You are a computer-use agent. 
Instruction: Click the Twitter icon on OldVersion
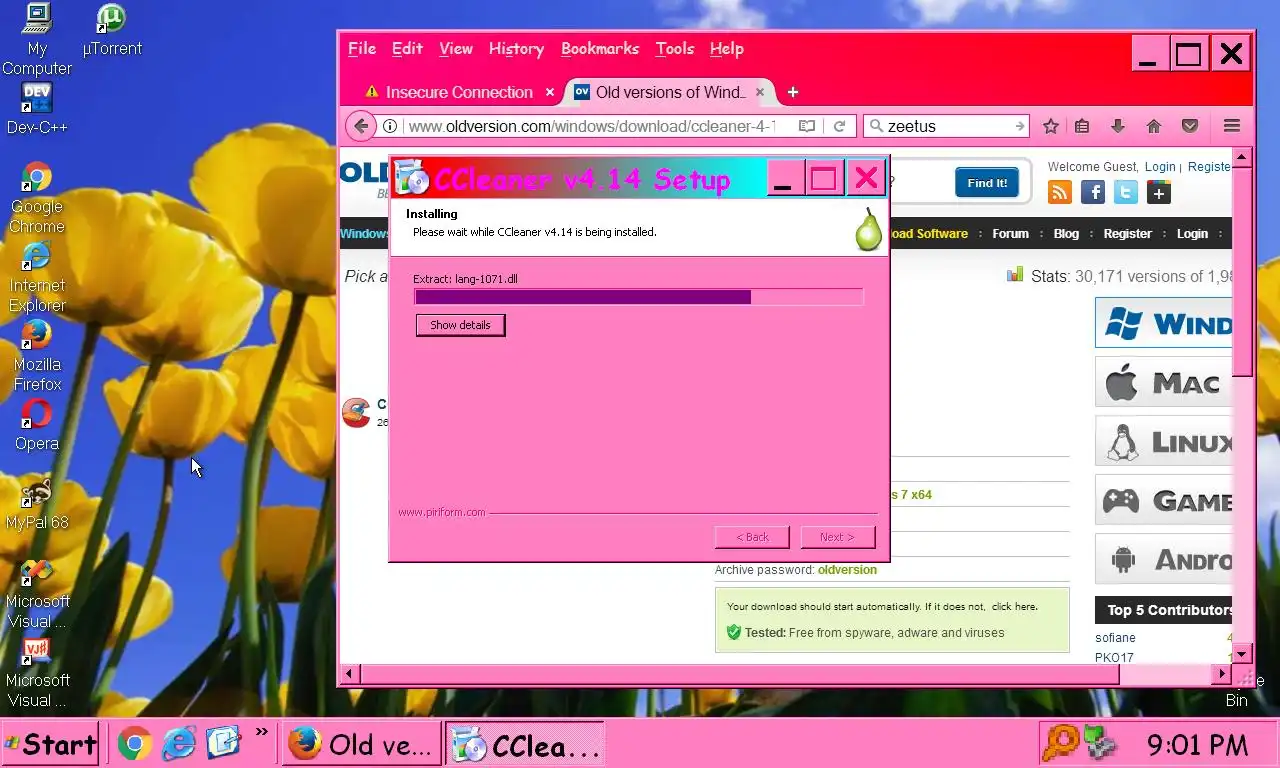[x=1126, y=192]
